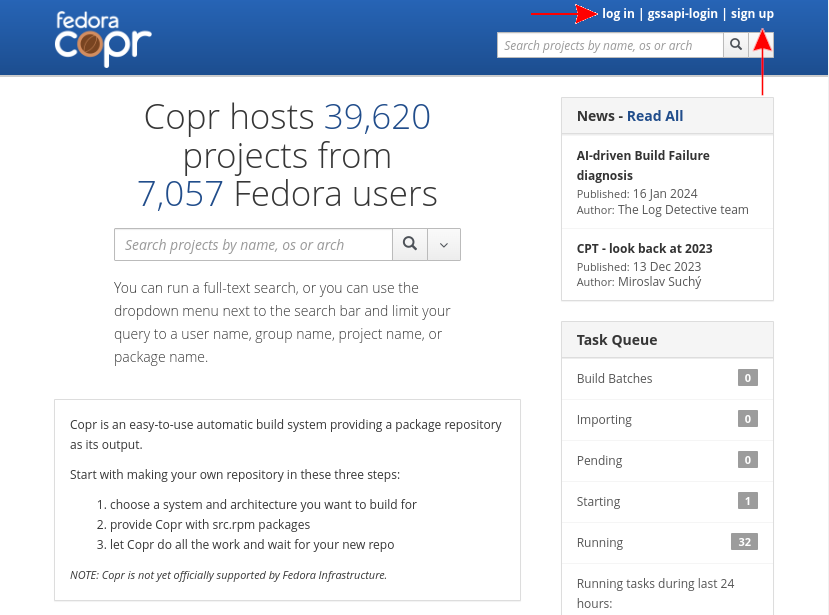Click the "39,620" projects count link
Screen dimensions: 829x615
point(376,117)
